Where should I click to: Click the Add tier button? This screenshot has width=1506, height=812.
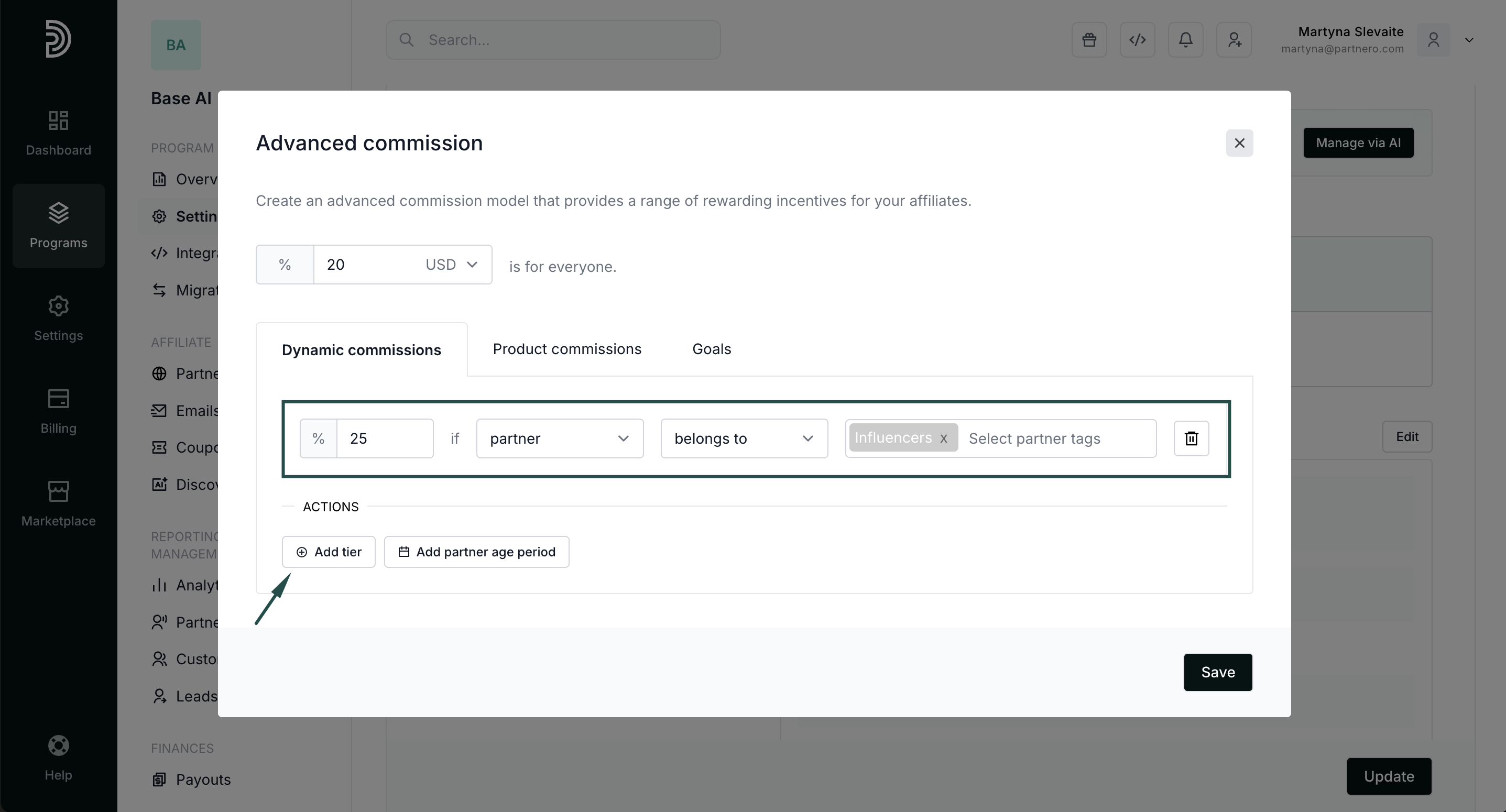(329, 552)
